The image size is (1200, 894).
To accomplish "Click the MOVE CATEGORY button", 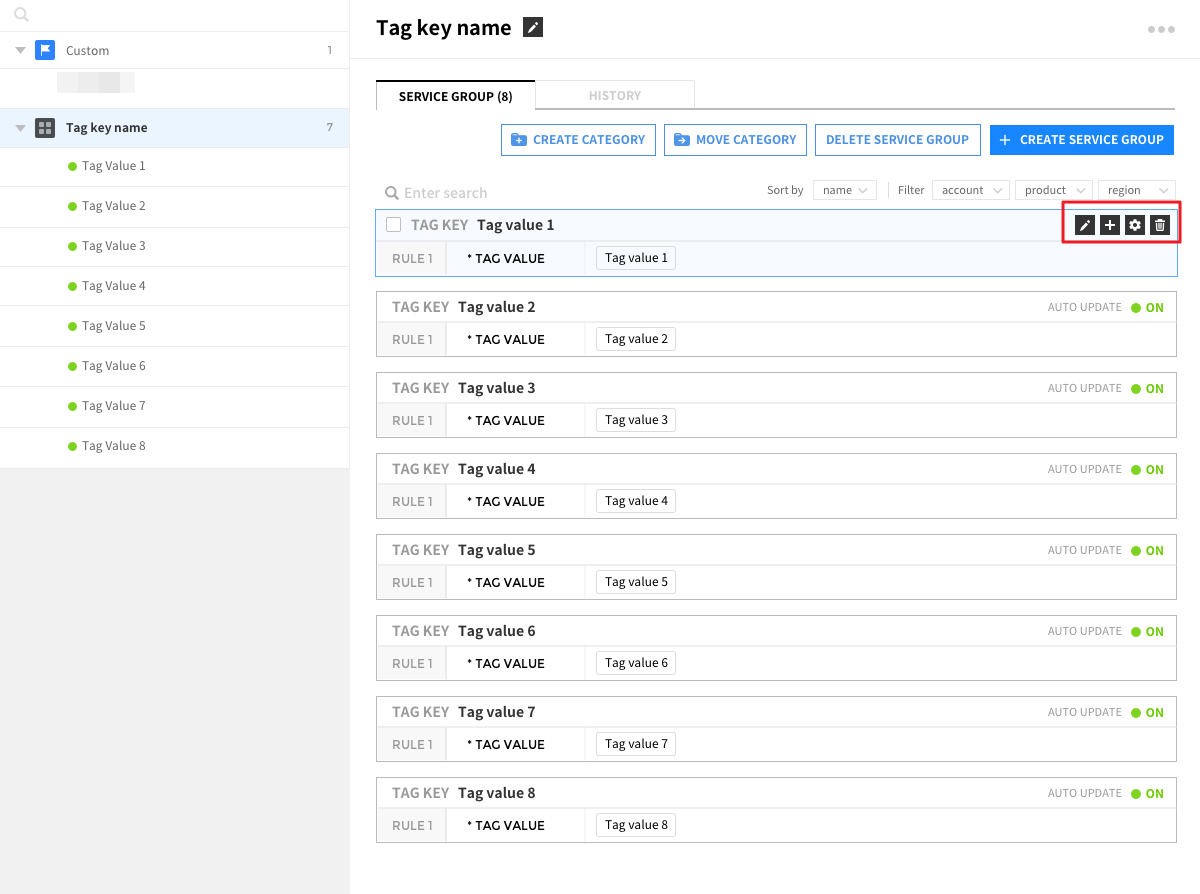I will (x=736, y=140).
